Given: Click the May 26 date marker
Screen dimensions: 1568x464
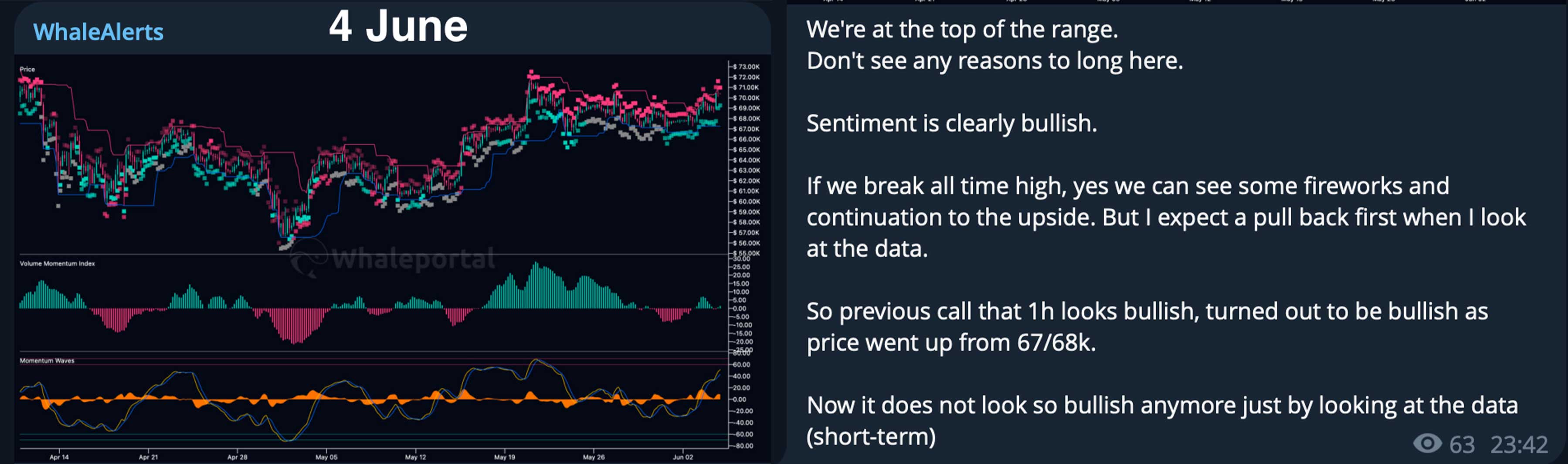Looking at the screenshot, I should 594,457.
